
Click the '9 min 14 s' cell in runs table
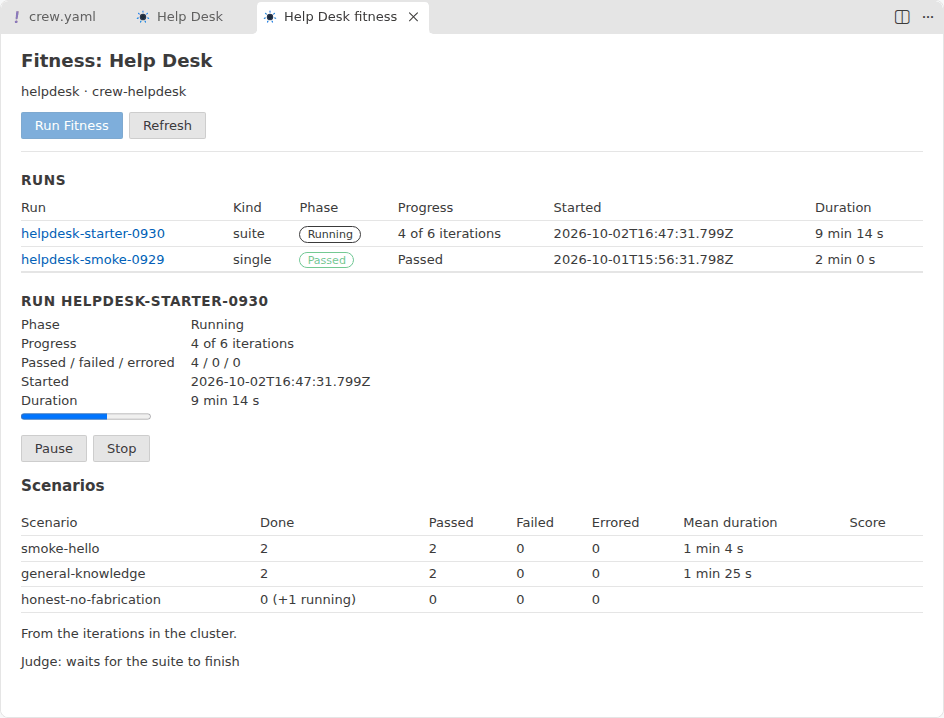click(849, 234)
